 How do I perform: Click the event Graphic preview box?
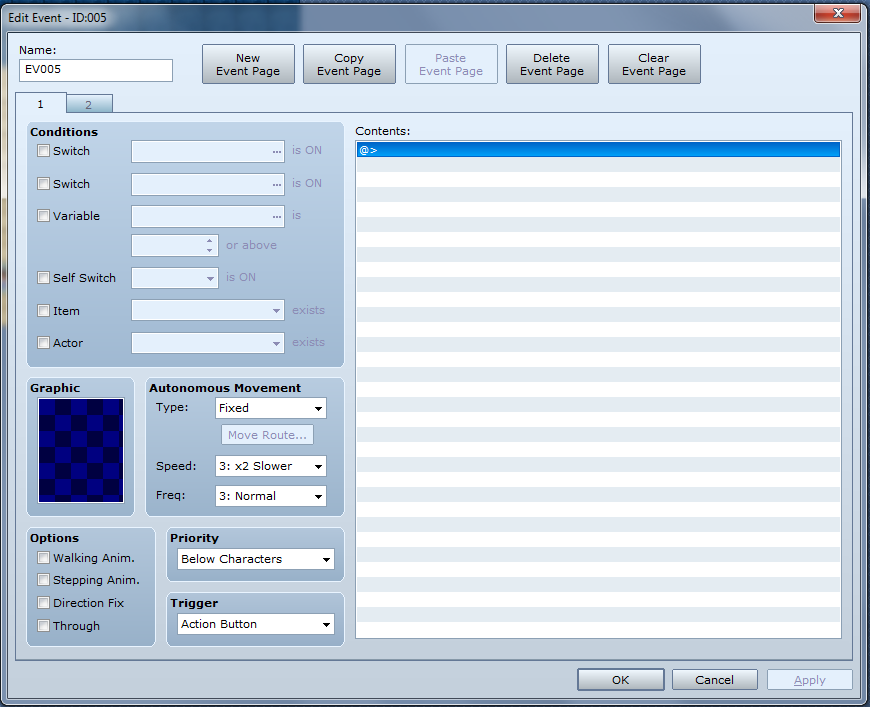[81, 450]
